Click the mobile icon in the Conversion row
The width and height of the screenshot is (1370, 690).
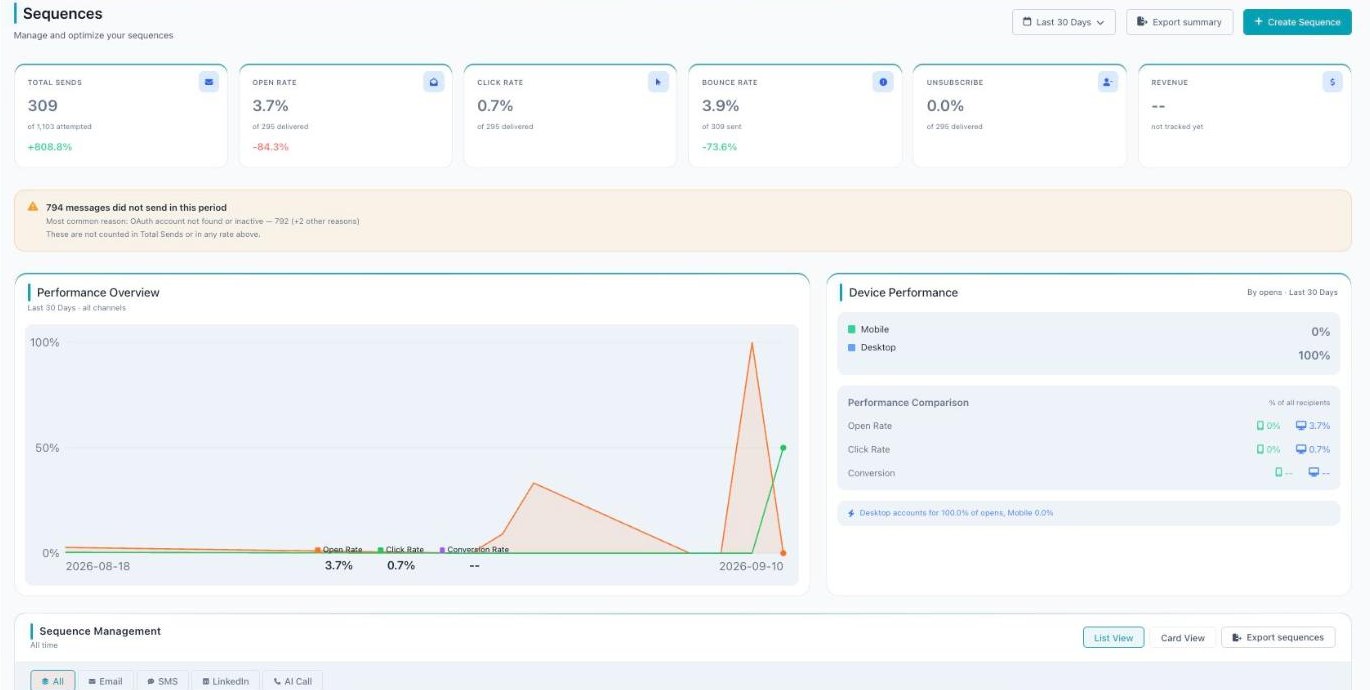(1278, 473)
